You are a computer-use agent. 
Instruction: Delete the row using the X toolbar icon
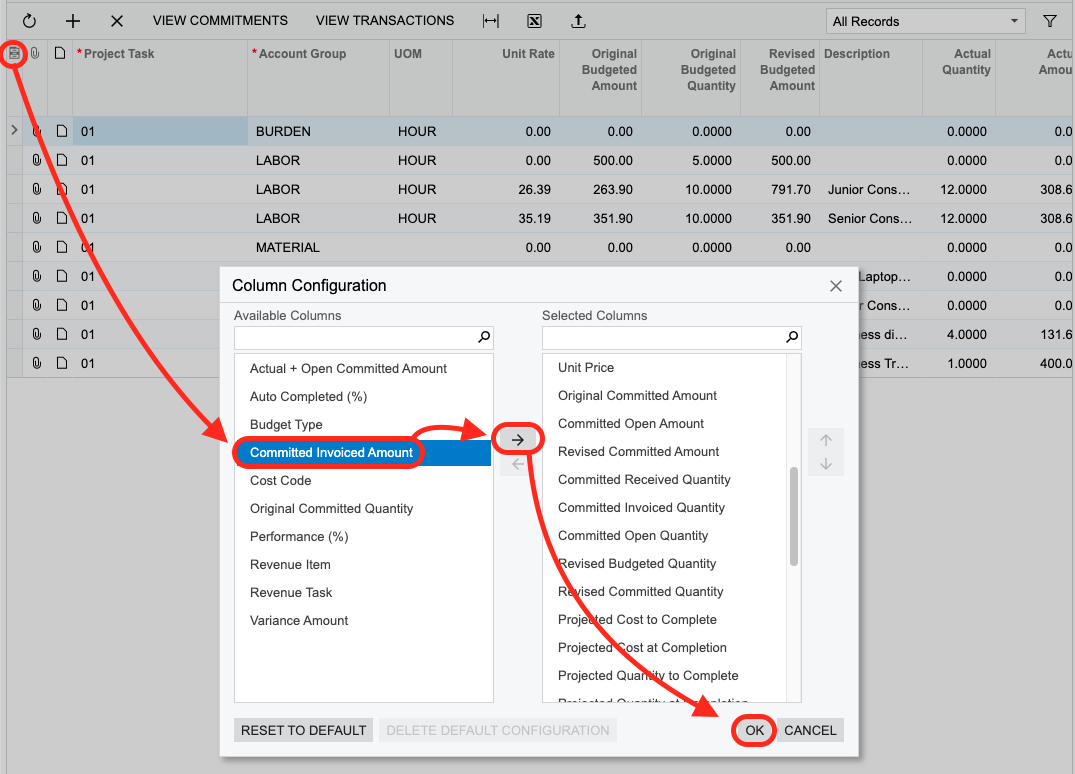[x=117, y=20]
